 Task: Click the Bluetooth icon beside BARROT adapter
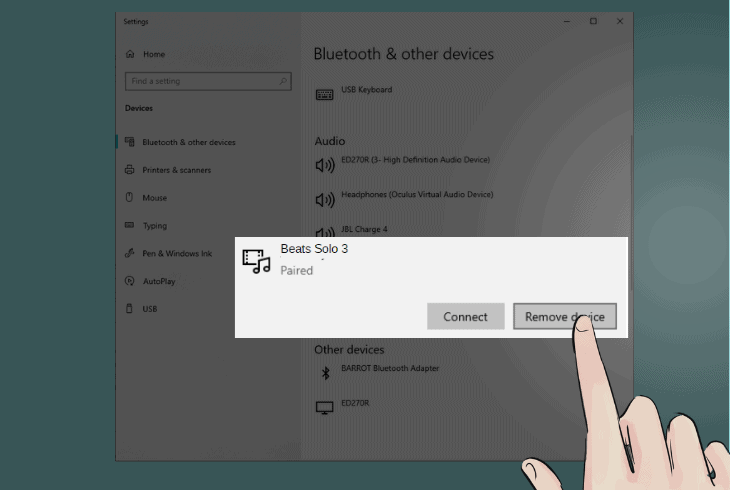coord(325,373)
